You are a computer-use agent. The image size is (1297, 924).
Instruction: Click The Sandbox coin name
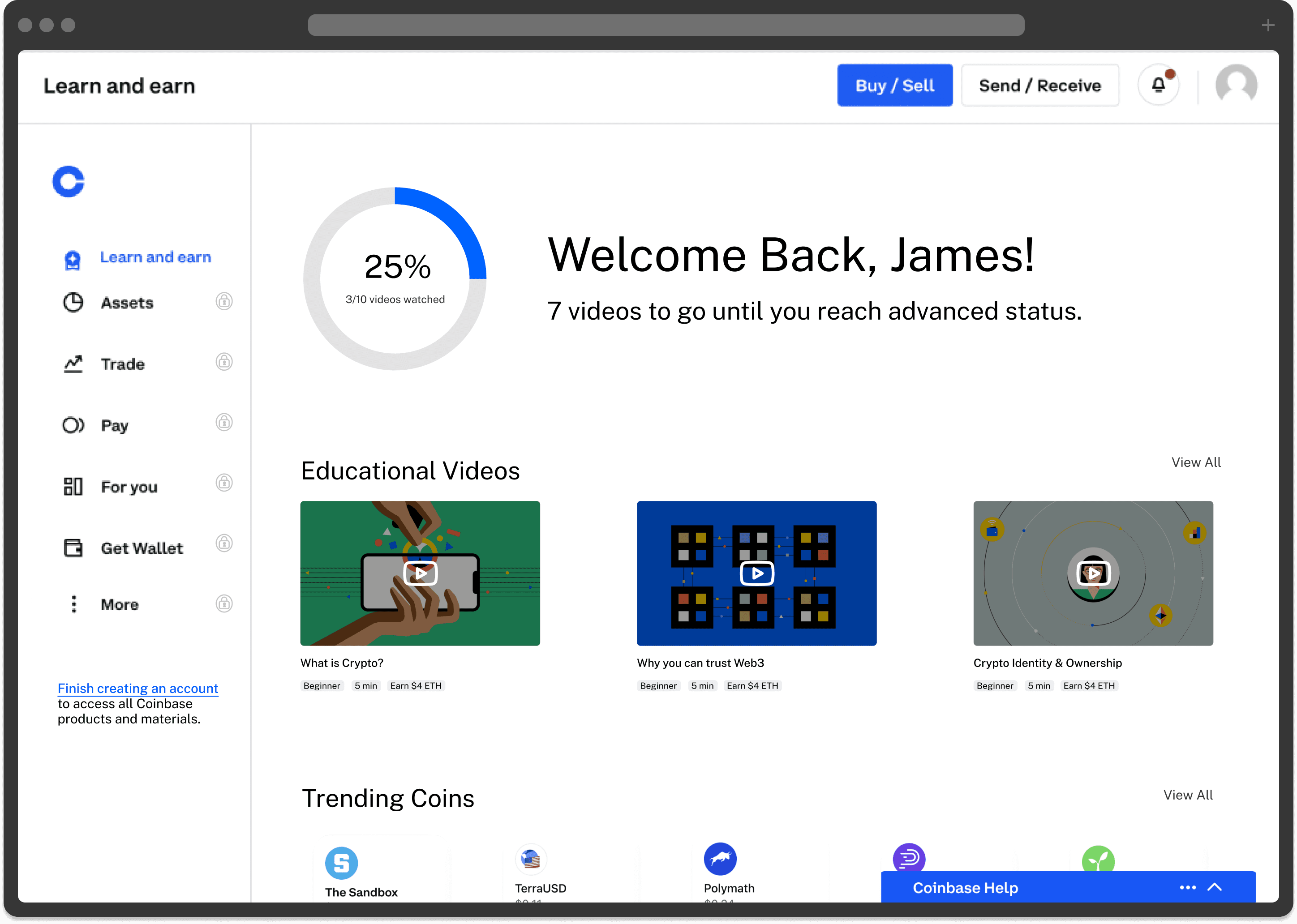pyautogui.click(x=361, y=893)
